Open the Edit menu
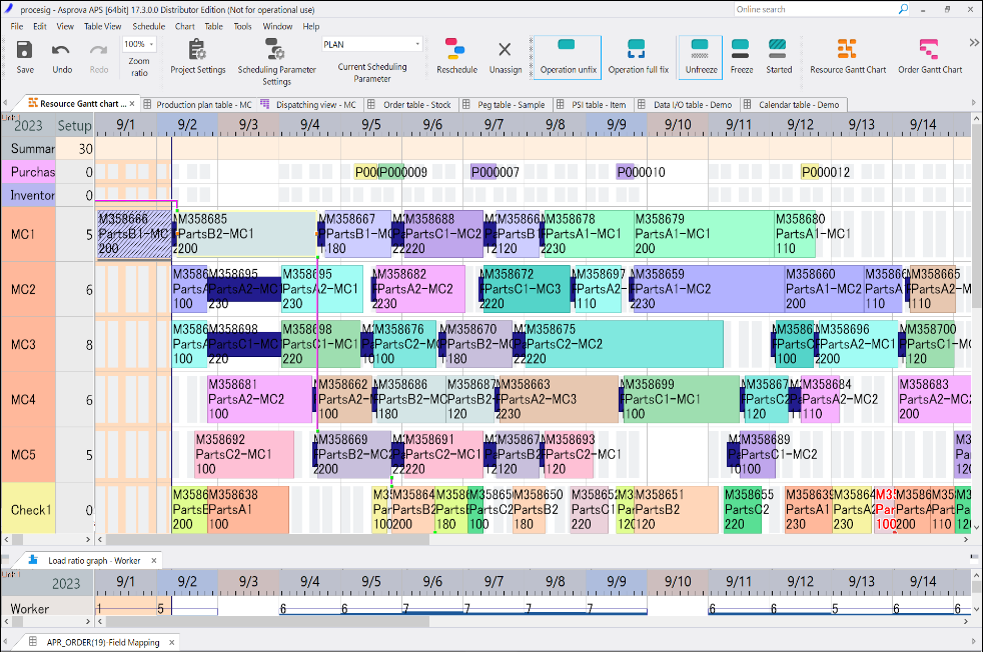983x652 pixels. (40, 26)
